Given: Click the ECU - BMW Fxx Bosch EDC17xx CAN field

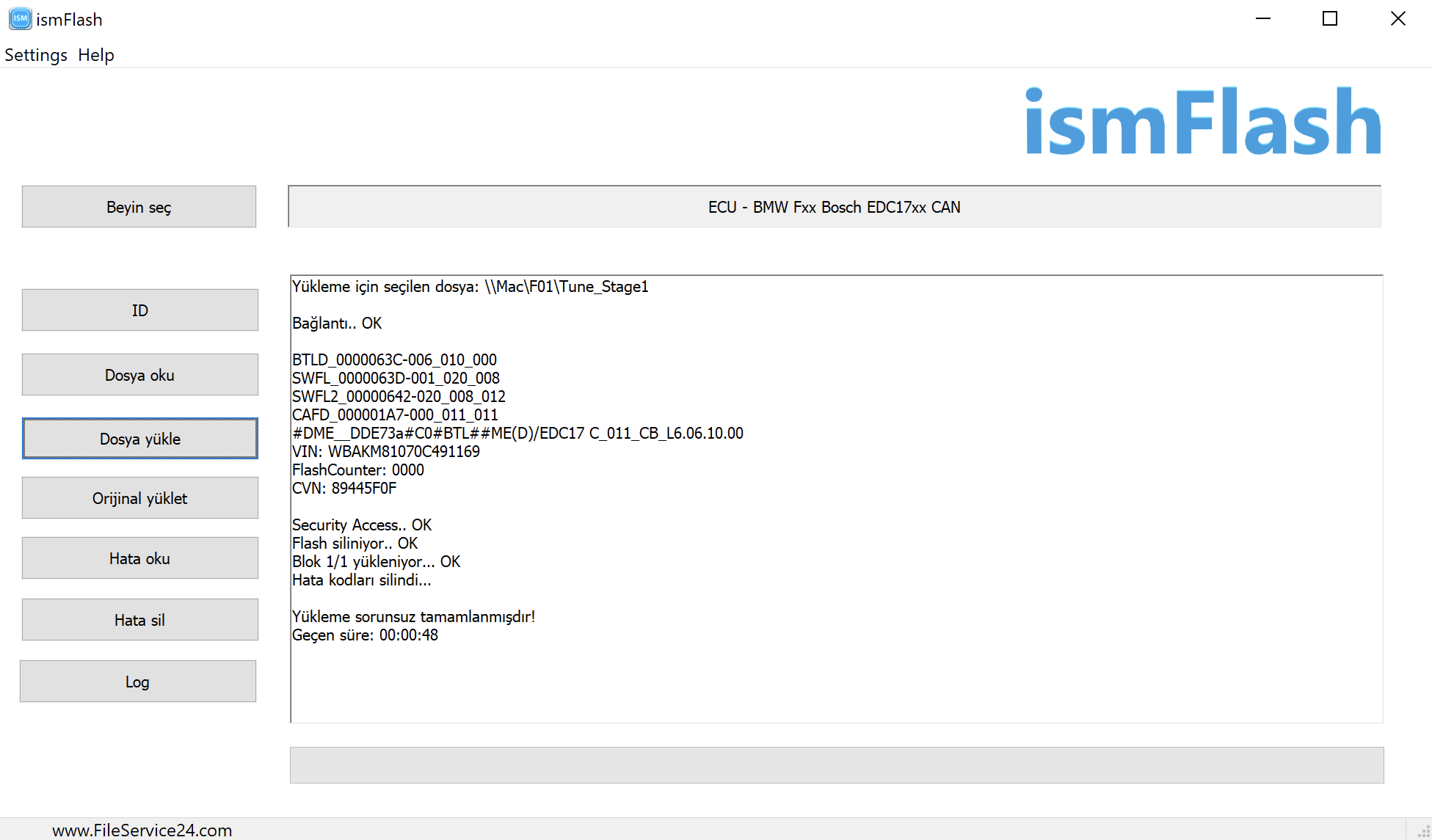Looking at the screenshot, I should (835, 207).
